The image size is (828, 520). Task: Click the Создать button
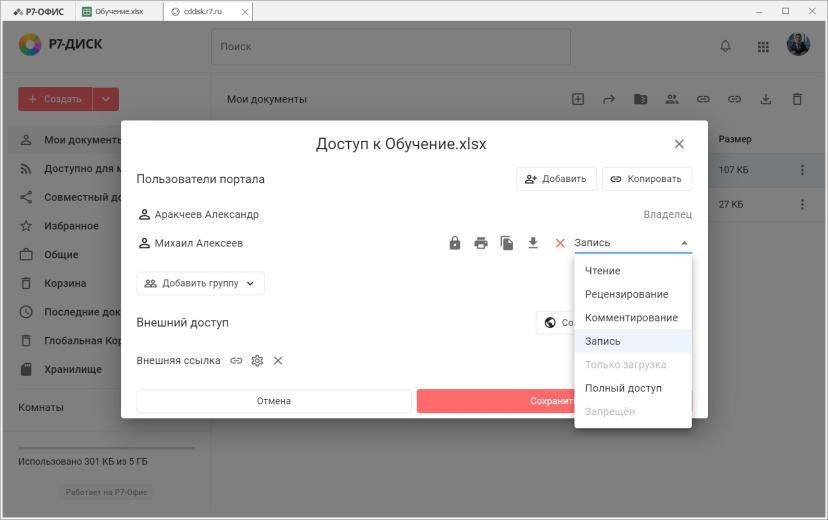tap(55, 99)
